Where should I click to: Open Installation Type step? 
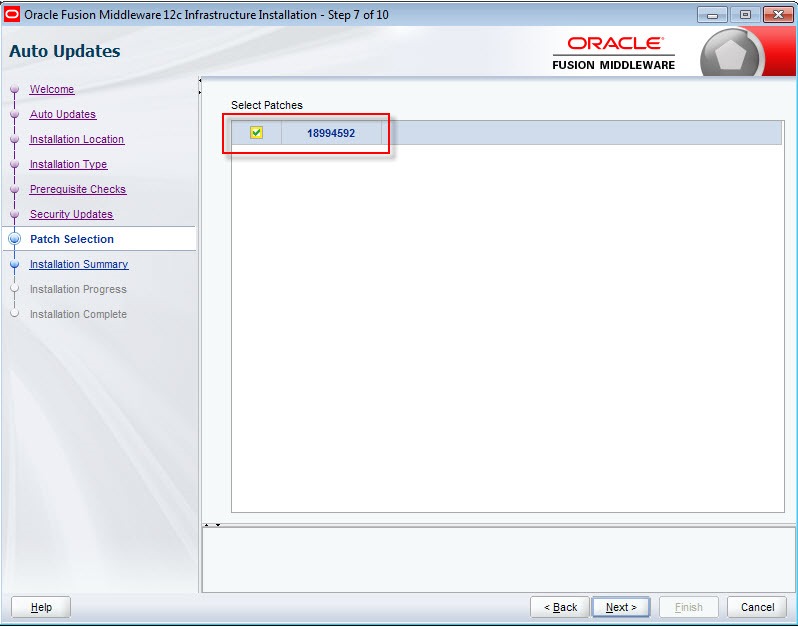[68, 164]
